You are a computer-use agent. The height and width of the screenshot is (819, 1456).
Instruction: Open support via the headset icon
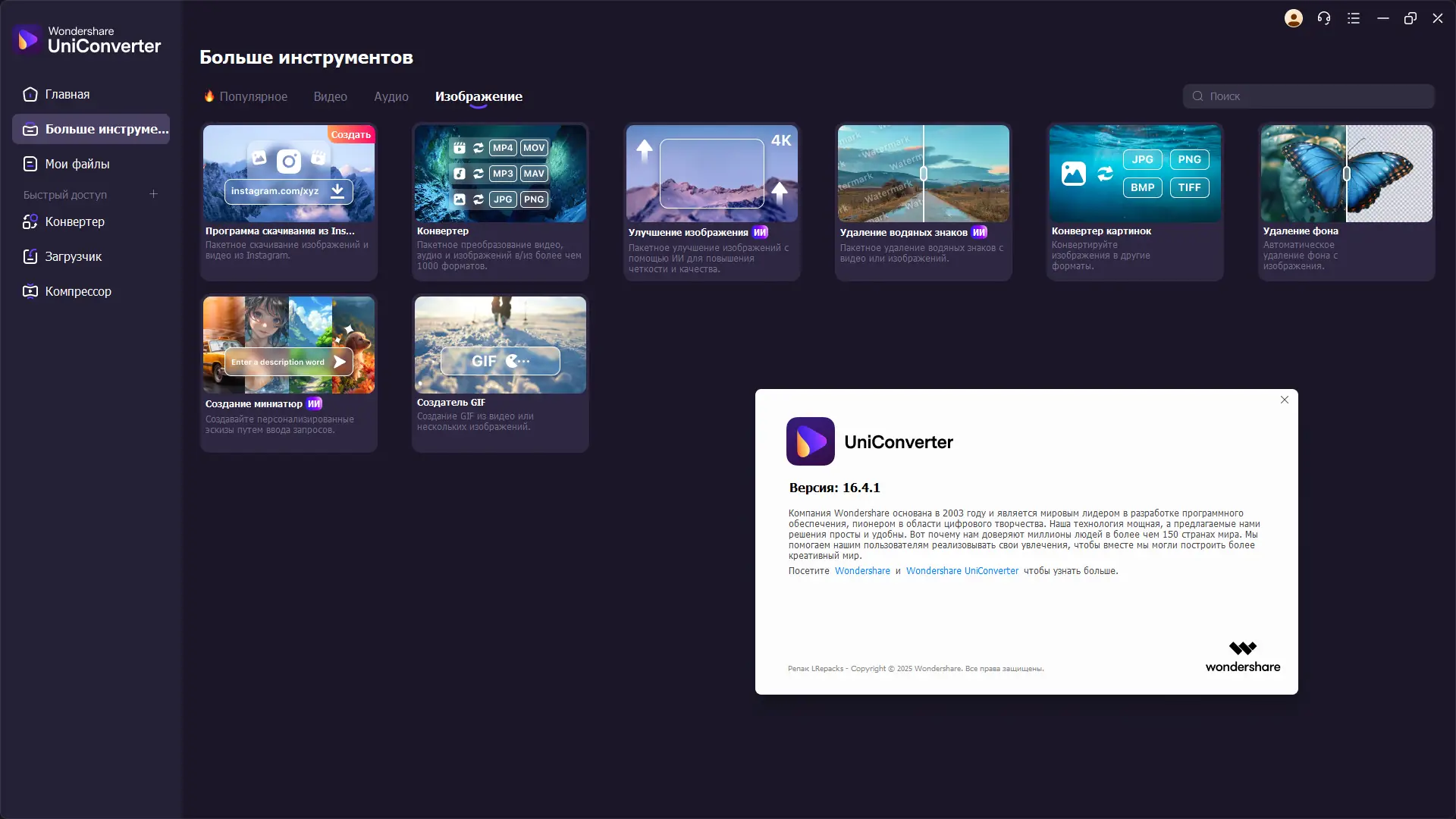tap(1324, 18)
